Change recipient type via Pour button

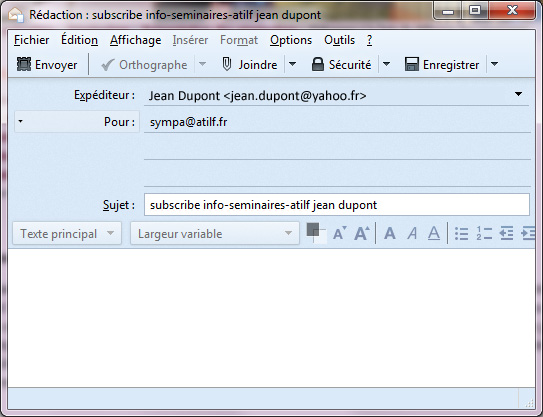[x=77, y=122]
